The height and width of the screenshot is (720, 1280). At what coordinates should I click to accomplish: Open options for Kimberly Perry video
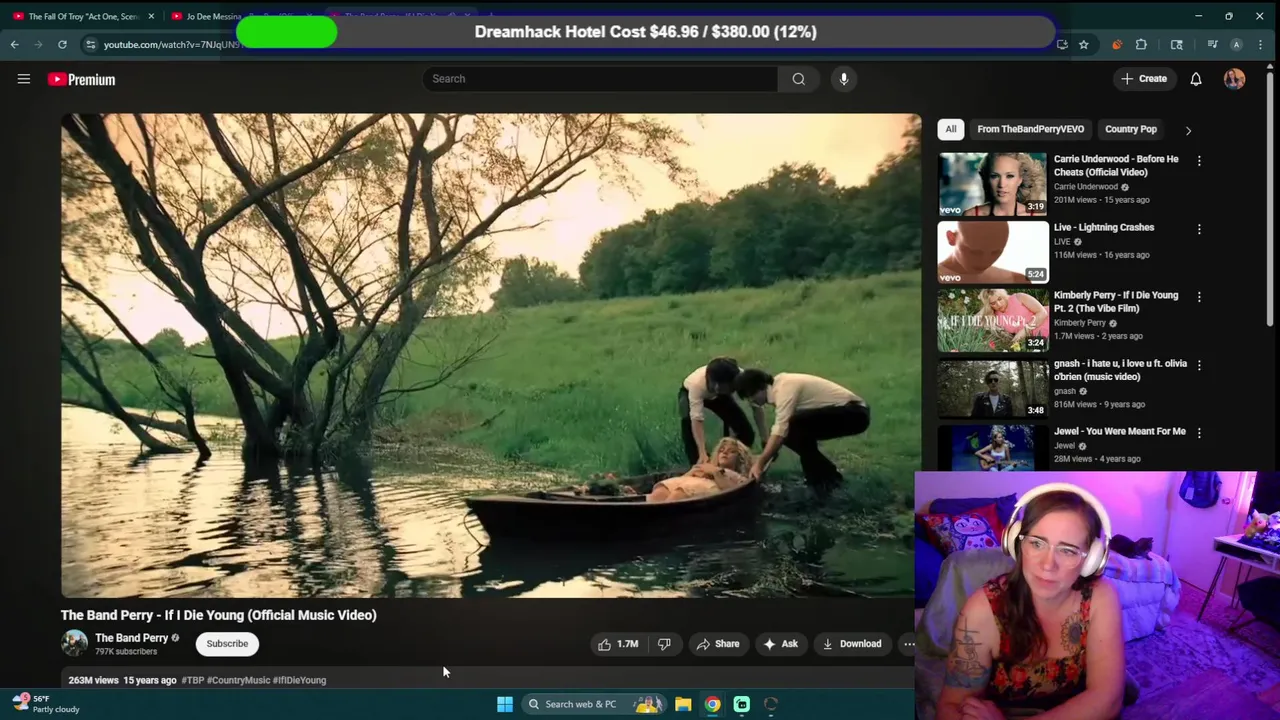click(x=1199, y=296)
